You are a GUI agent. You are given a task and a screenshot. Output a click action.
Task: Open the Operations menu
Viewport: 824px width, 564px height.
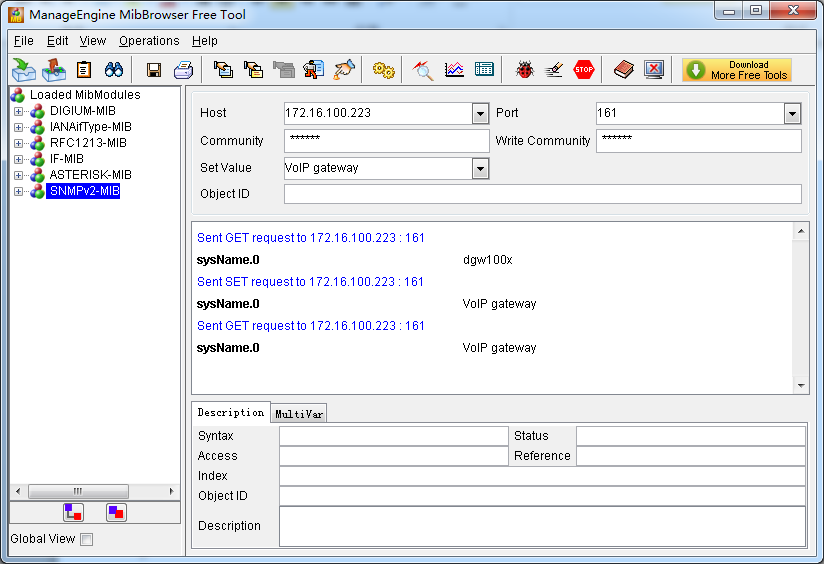[149, 41]
